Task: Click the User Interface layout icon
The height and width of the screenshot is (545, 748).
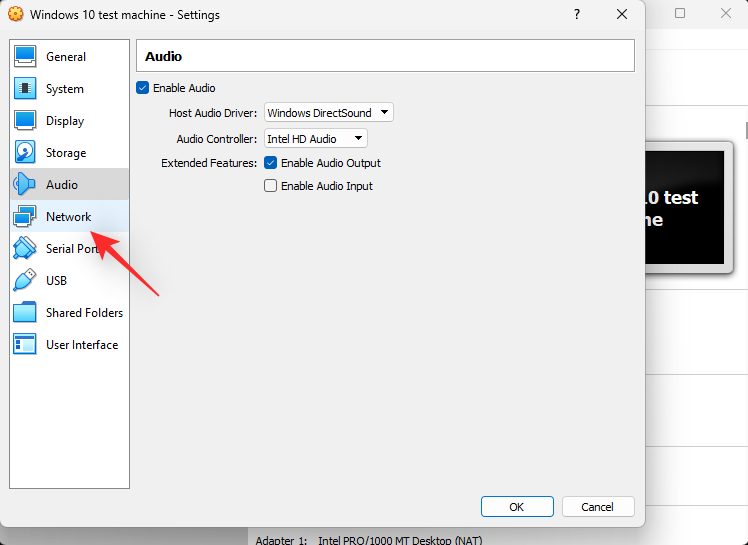Action: [25, 345]
